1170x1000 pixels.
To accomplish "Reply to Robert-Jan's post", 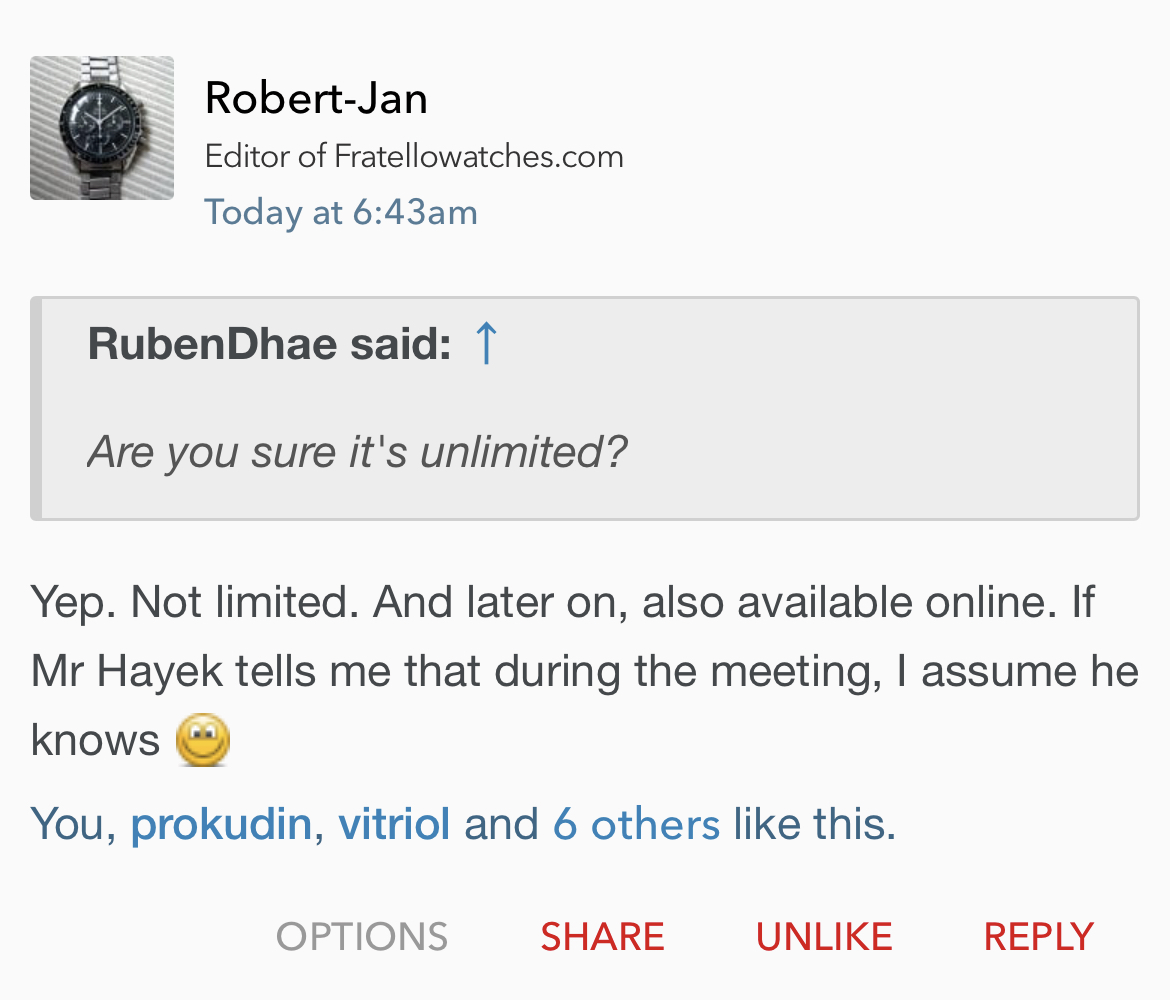I will 1038,937.
